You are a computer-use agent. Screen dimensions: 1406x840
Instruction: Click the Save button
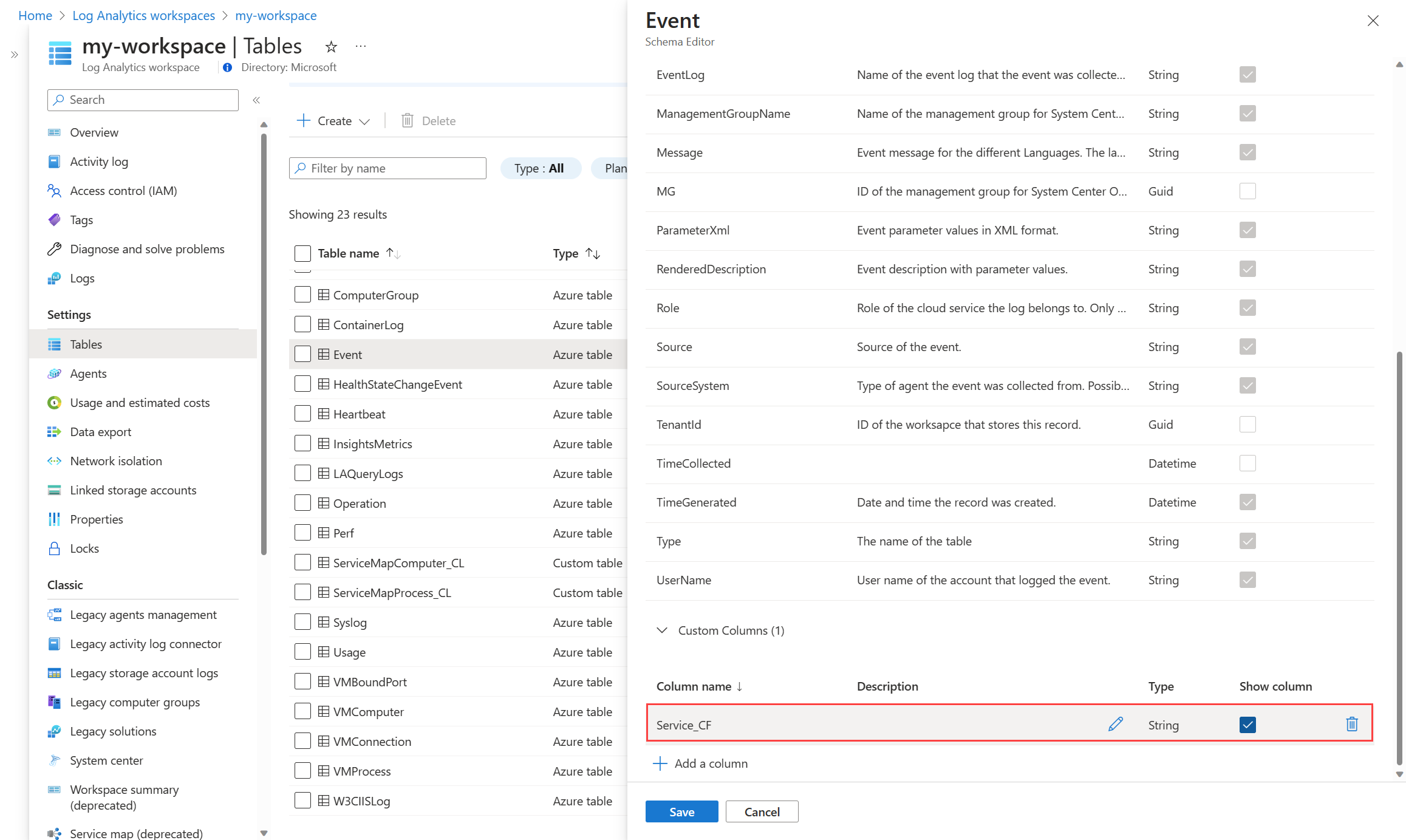(x=681, y=812)
